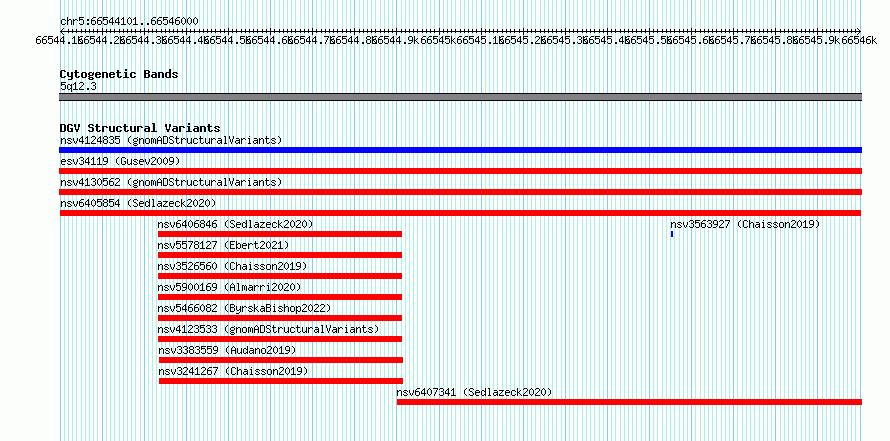This screenshot has width=890, height=441.
Task: Click the red bar under nsv4130562
Action: [460, 192]
